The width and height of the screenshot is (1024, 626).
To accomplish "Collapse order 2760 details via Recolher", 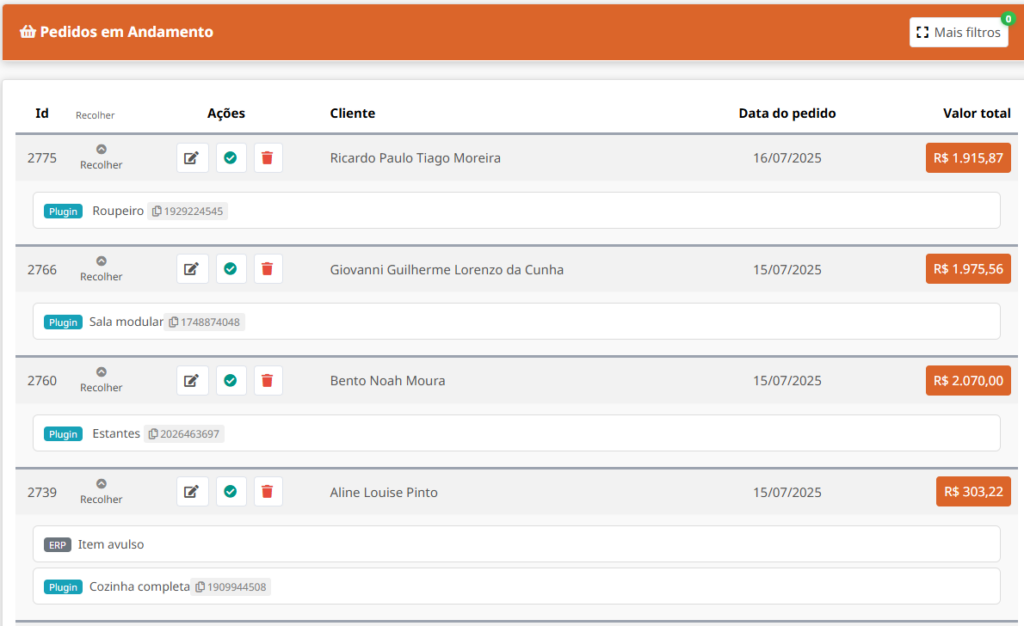I will (101, 380).
